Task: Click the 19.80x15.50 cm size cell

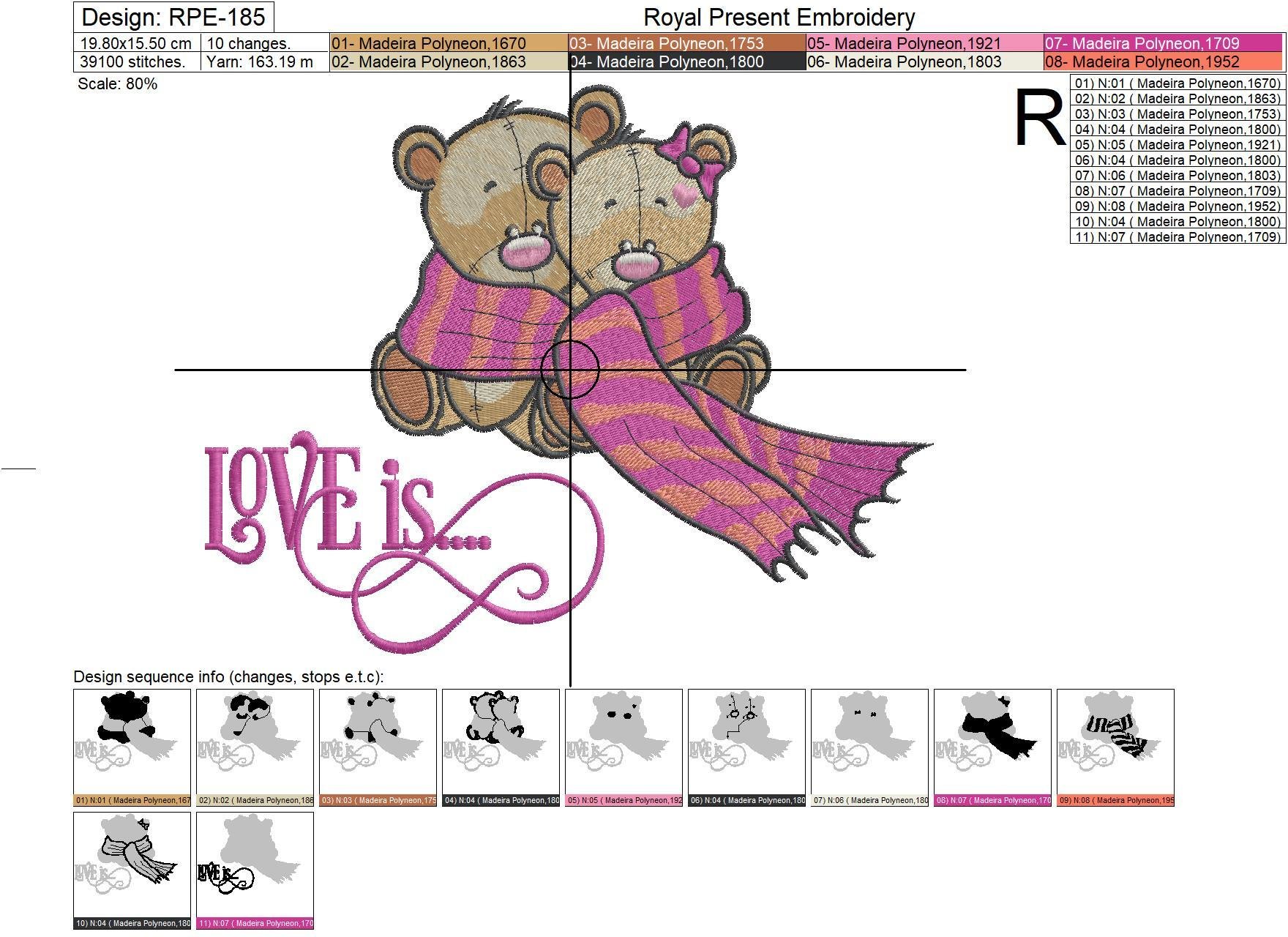Action: tap(137, 43)
